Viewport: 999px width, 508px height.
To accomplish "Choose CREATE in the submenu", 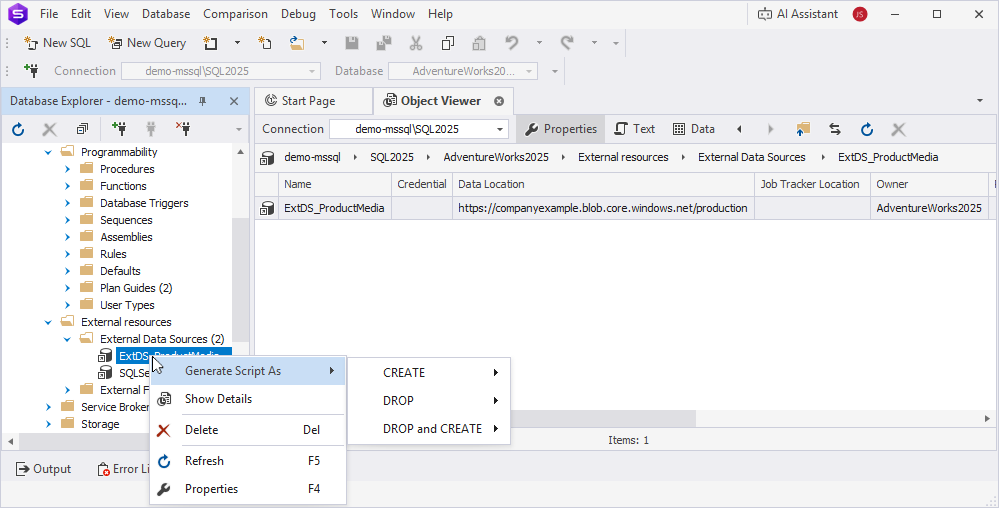I will point(429,373).
